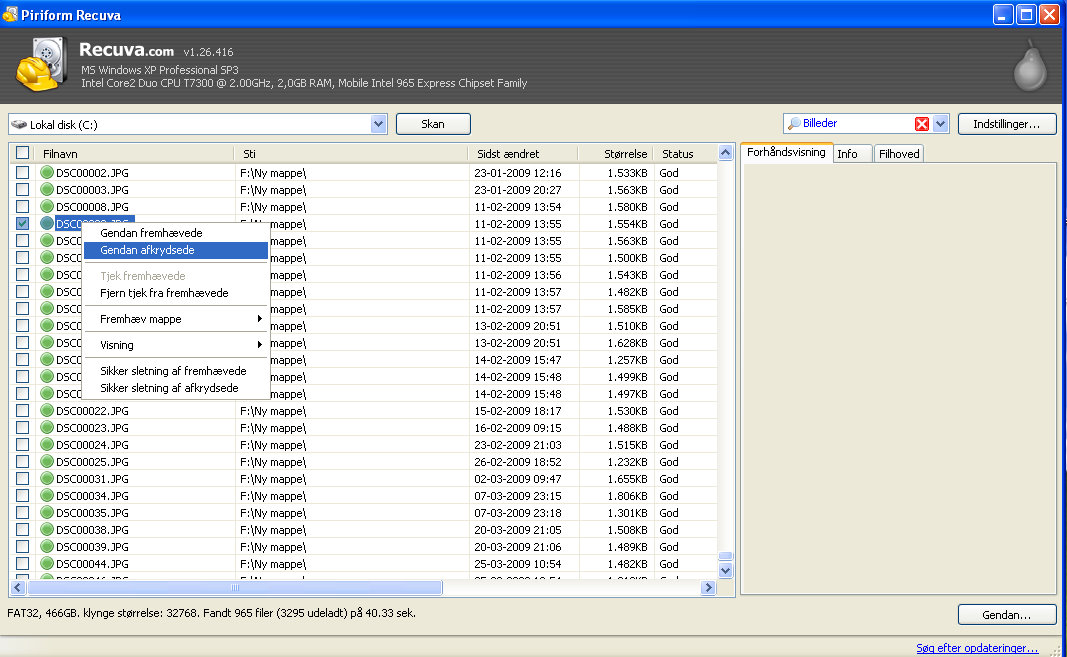
Task: Click the magnifier icon in filter box
Action: point(794,124)
